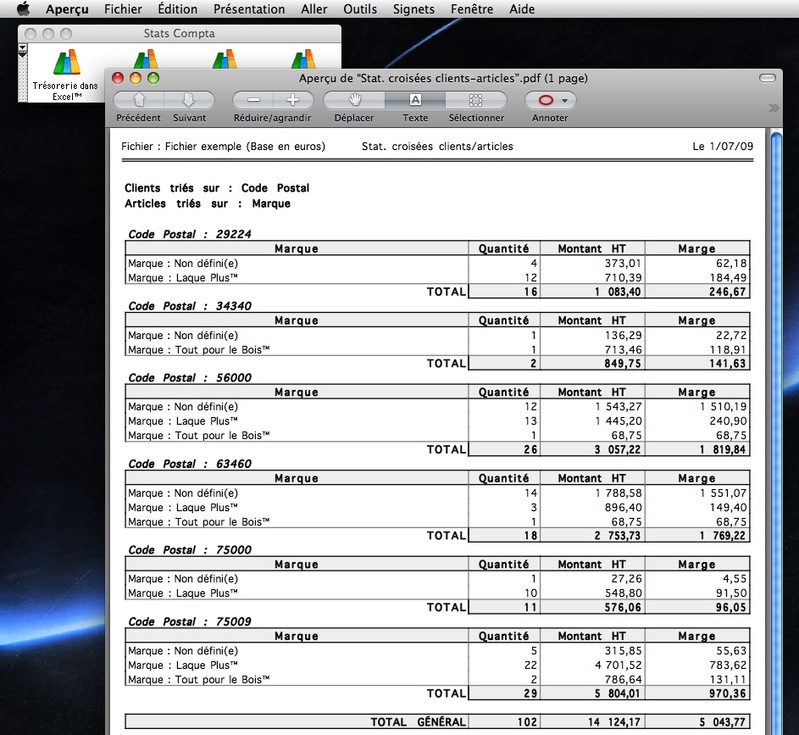The image size is (799, 735).
Task: Click the date 'Le 1/07/09'
Action: [723, 146]
